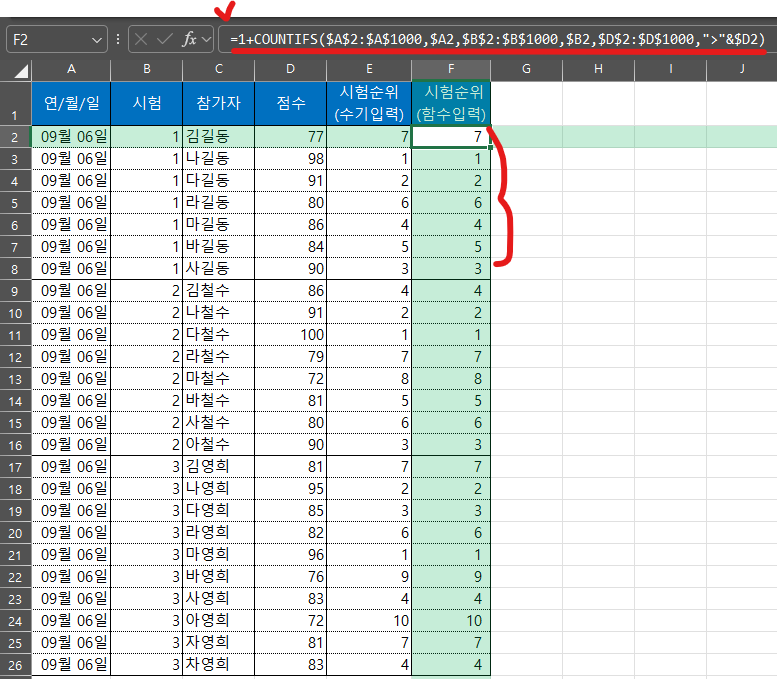Select the cell containing 김길동
The width and height of the screenshot is (777, 679).
click(x=219, y=137)
